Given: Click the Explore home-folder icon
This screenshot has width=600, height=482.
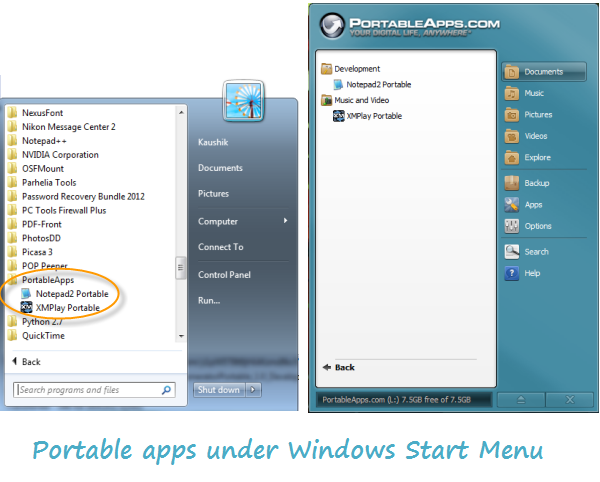Looking at the screenshot, I should click(512, 157).
